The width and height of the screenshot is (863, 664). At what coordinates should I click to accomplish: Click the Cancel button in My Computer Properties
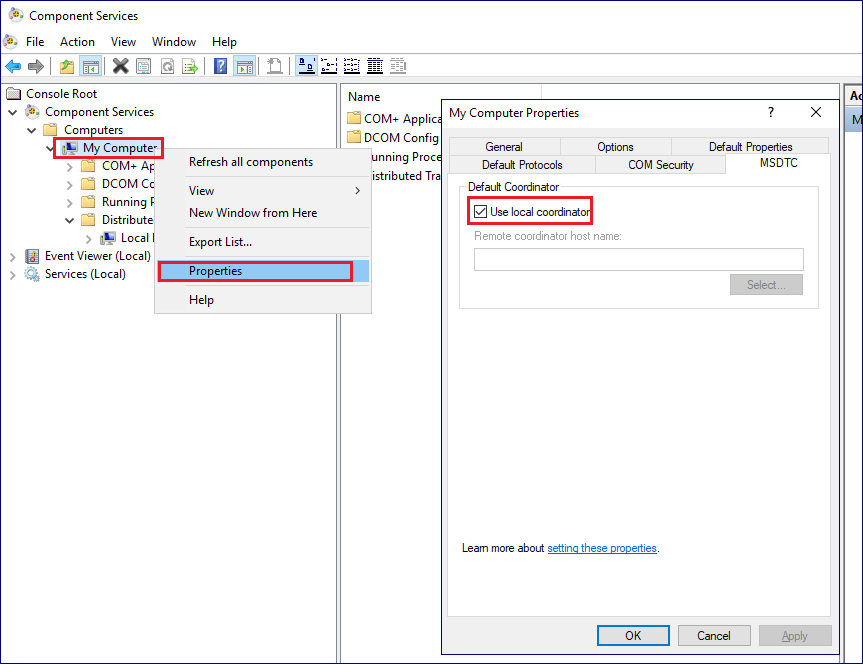pyautogui.click(x=714, y=635)
